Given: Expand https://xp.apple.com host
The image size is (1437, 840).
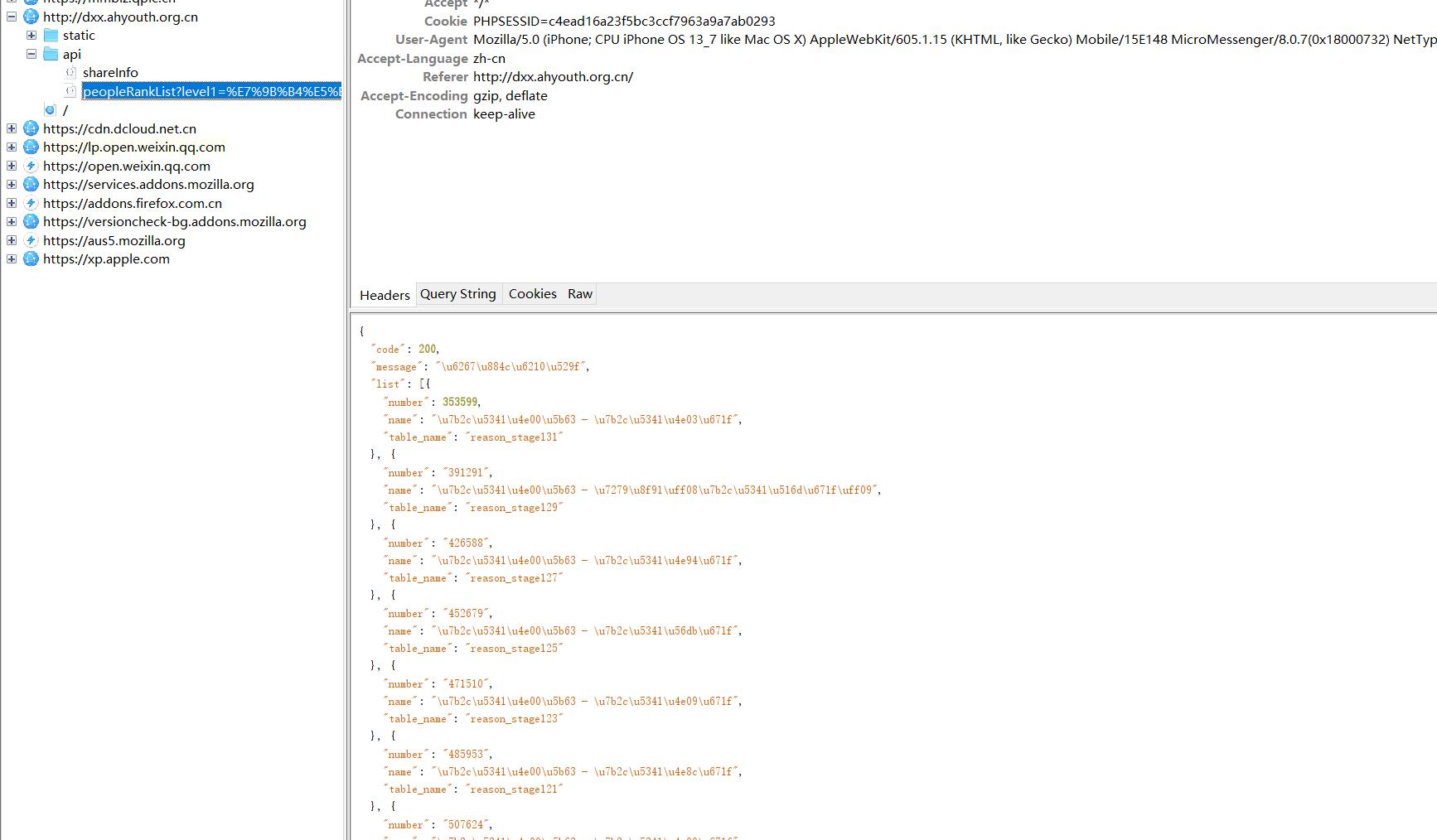Looking at the screenshot, I should [12, 258].
